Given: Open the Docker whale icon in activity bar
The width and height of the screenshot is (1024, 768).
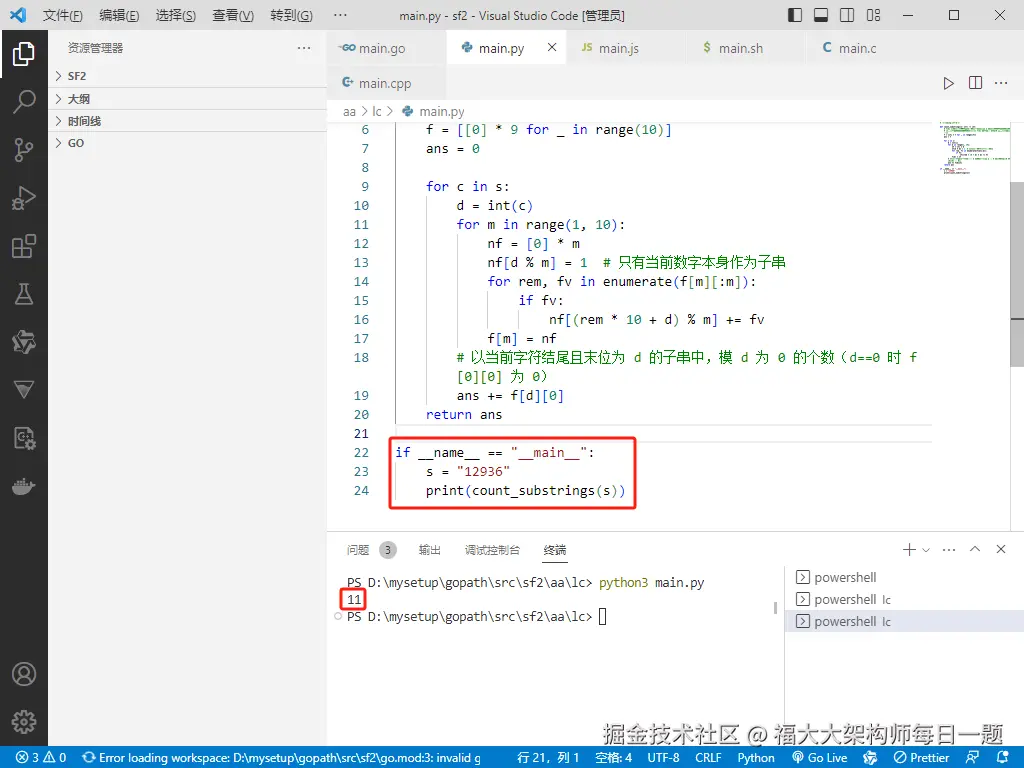Looking at the screenshot, I should [x=24, y=487].
